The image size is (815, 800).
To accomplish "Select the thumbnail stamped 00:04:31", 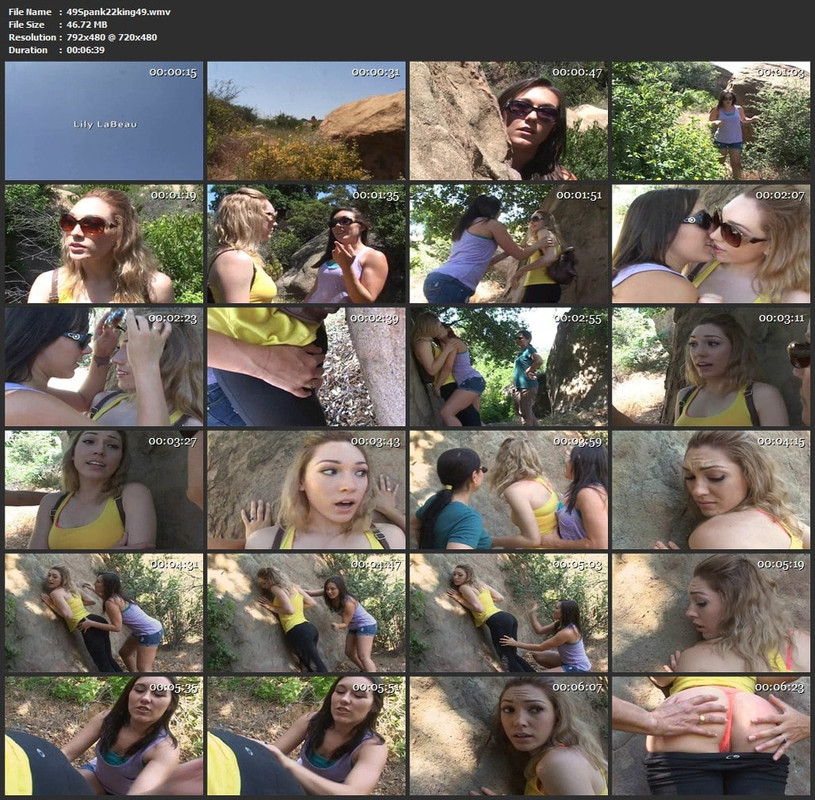I will pos(104,612).
